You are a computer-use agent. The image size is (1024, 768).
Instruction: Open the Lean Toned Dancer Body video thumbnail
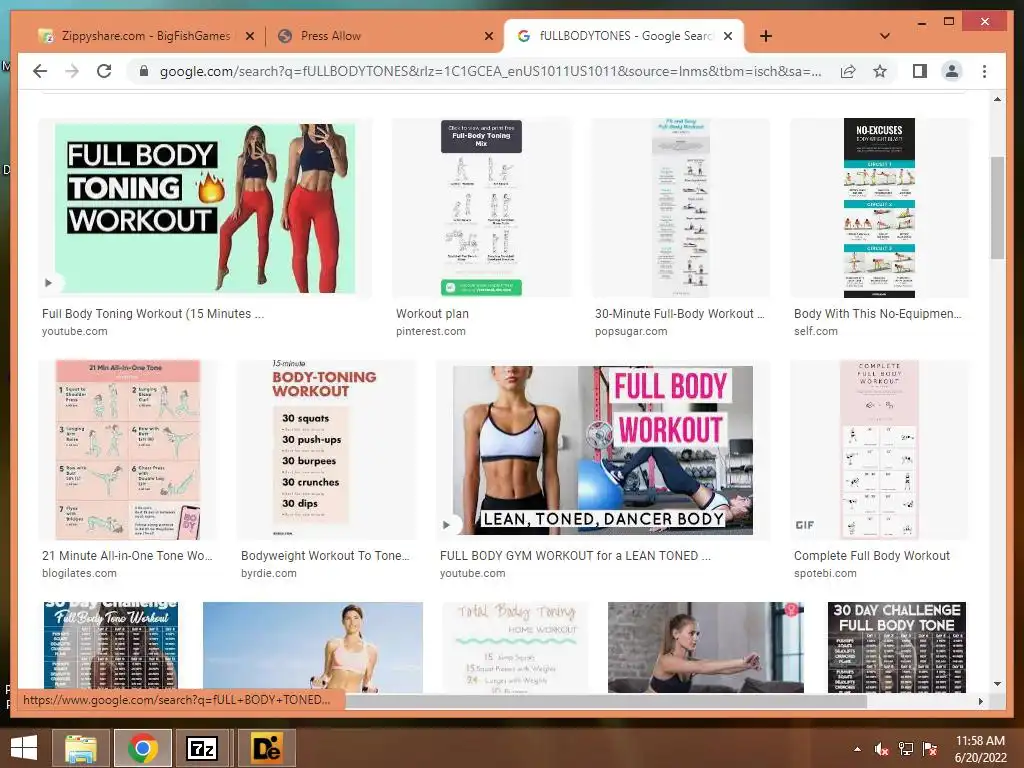pyautogui.click(x=603, y=450)
